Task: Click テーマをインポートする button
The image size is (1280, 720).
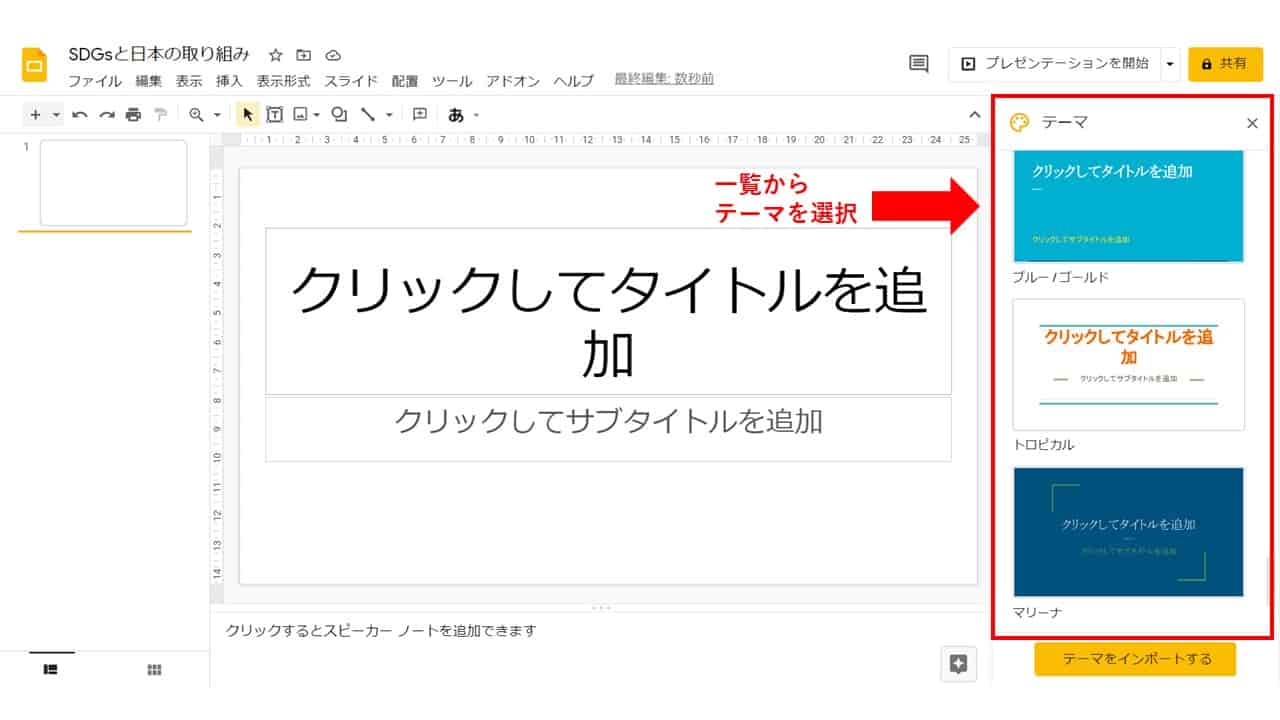Action: [x=1135, y=659]
